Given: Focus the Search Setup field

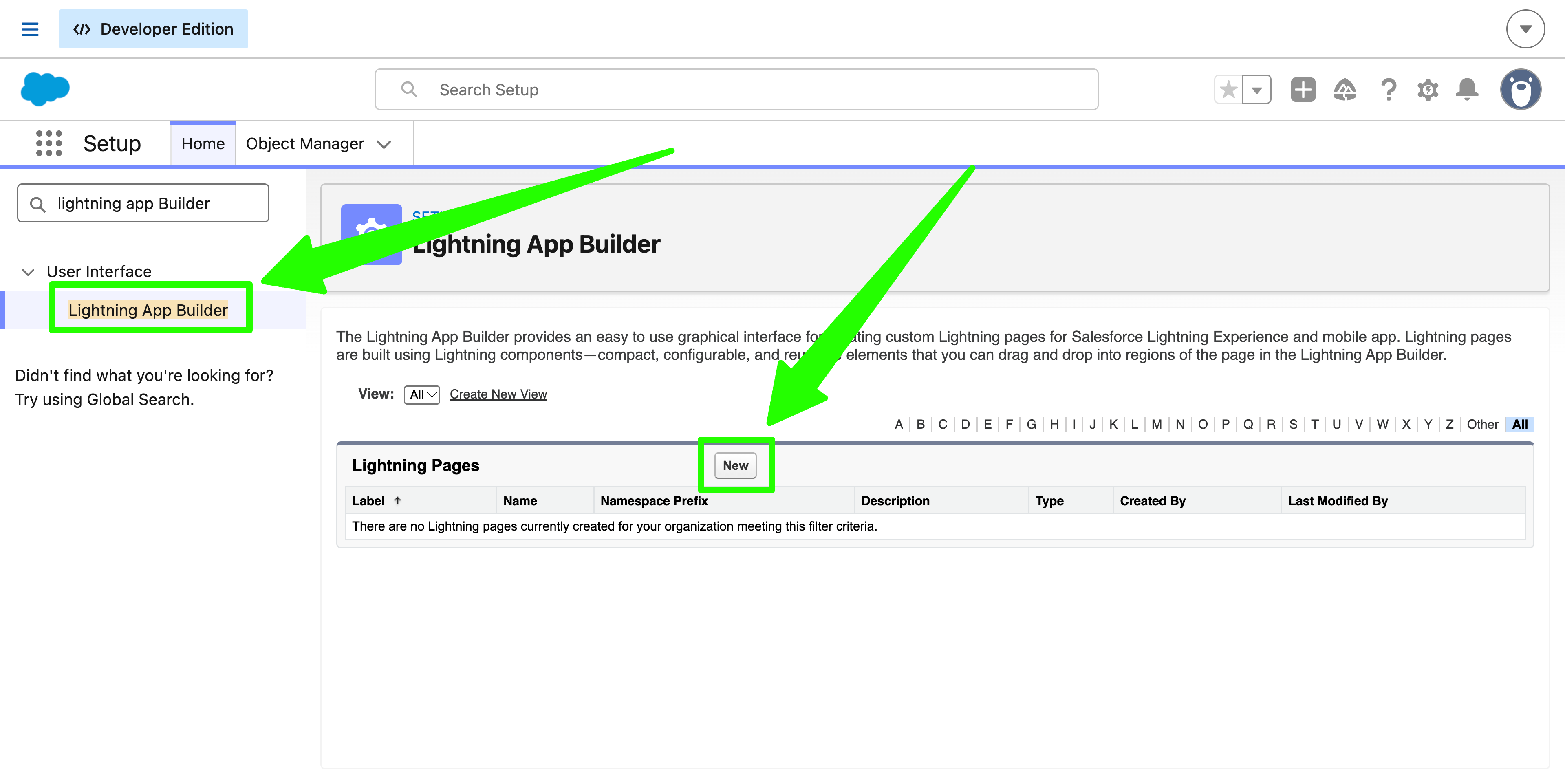Looking at the screenshot, I should coord(736,89).
